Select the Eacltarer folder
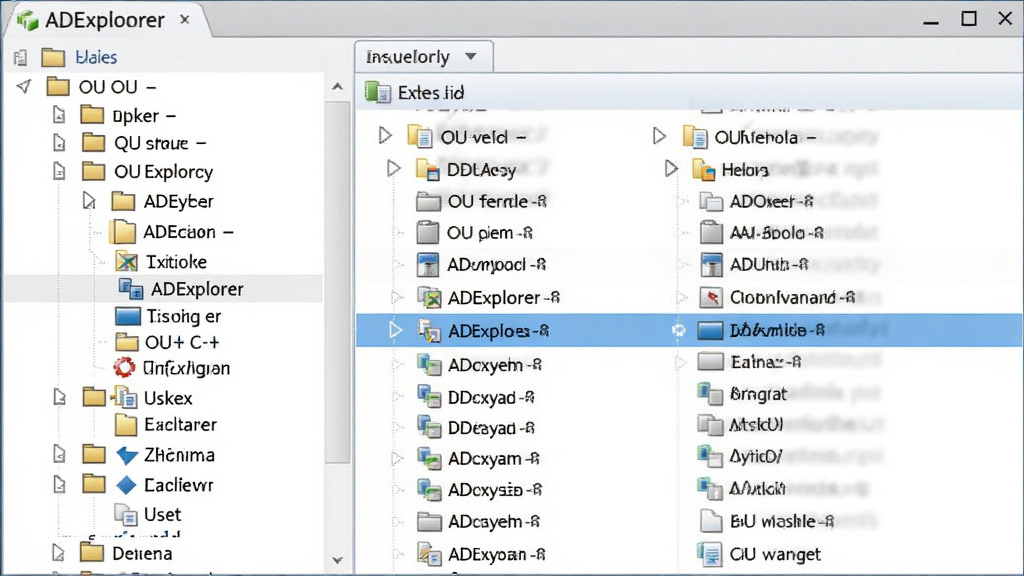This screenshot has width=1024, height=576. pos(166,424)
